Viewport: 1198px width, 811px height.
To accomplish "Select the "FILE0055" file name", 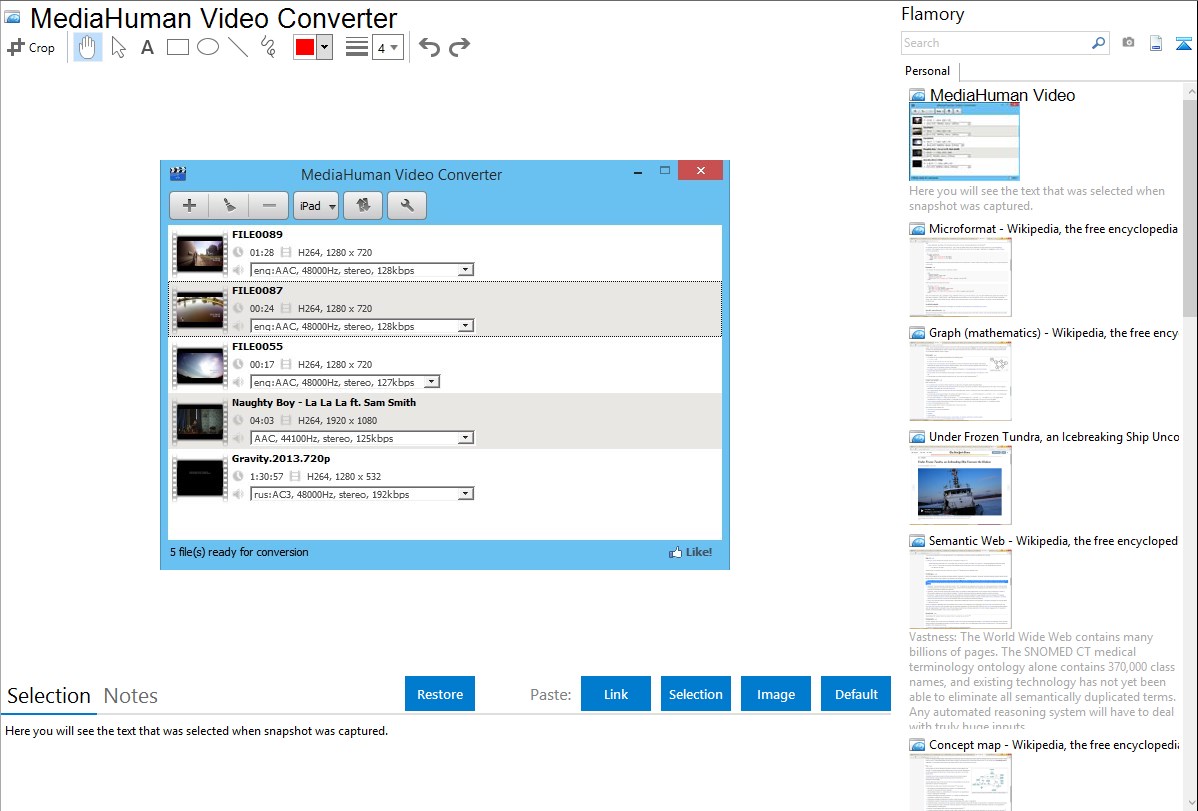I will coord(257,346).
